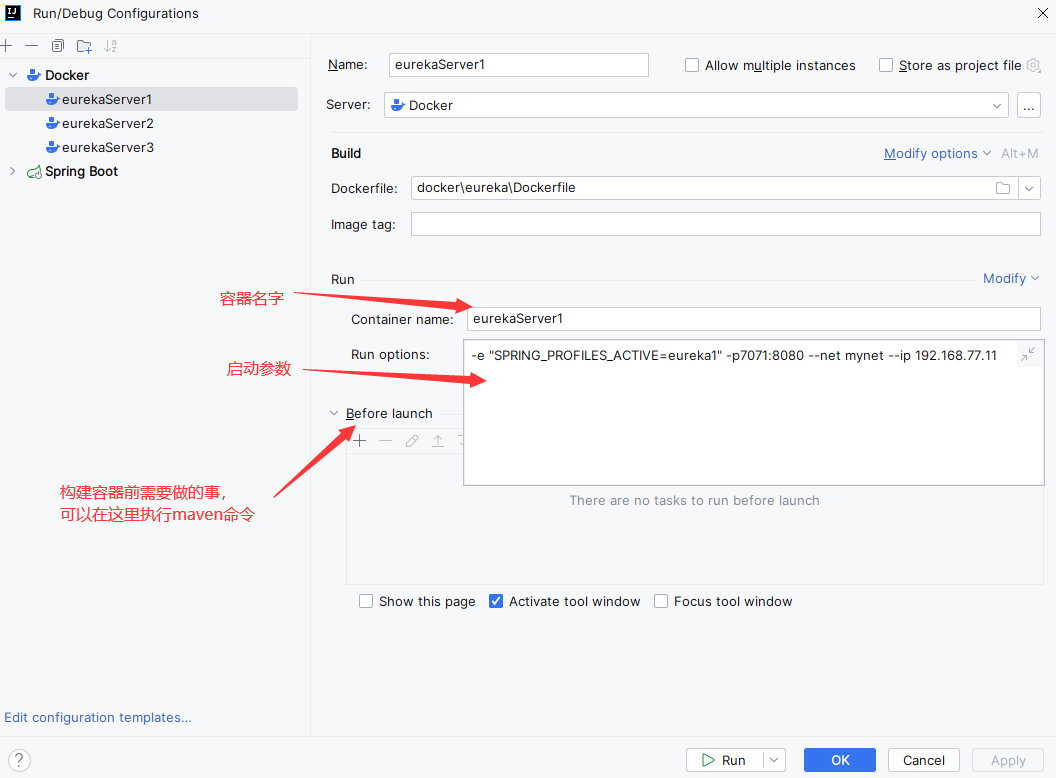The height and width of the screenshot is (778, 1056).
Task: Add a Before launch task
Action: 360,441
